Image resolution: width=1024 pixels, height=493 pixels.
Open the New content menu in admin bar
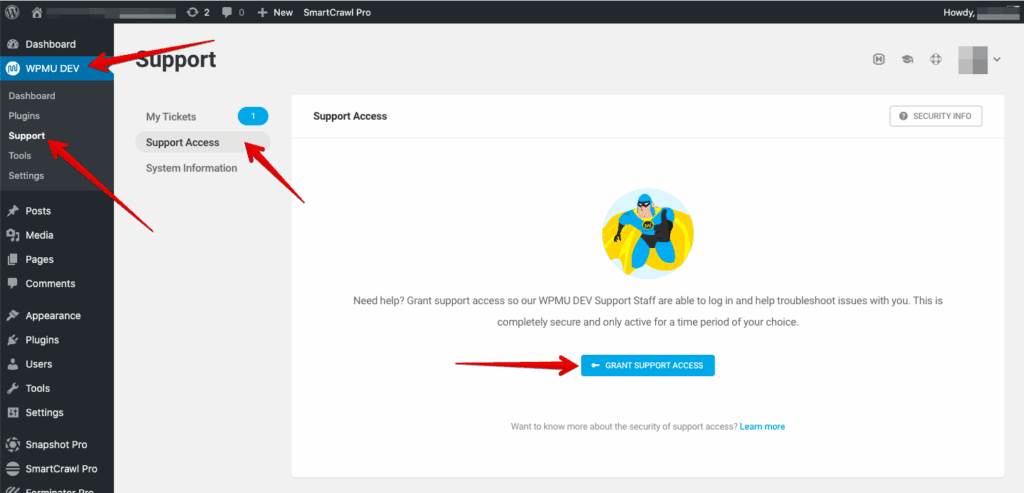[x=275, y=12]
